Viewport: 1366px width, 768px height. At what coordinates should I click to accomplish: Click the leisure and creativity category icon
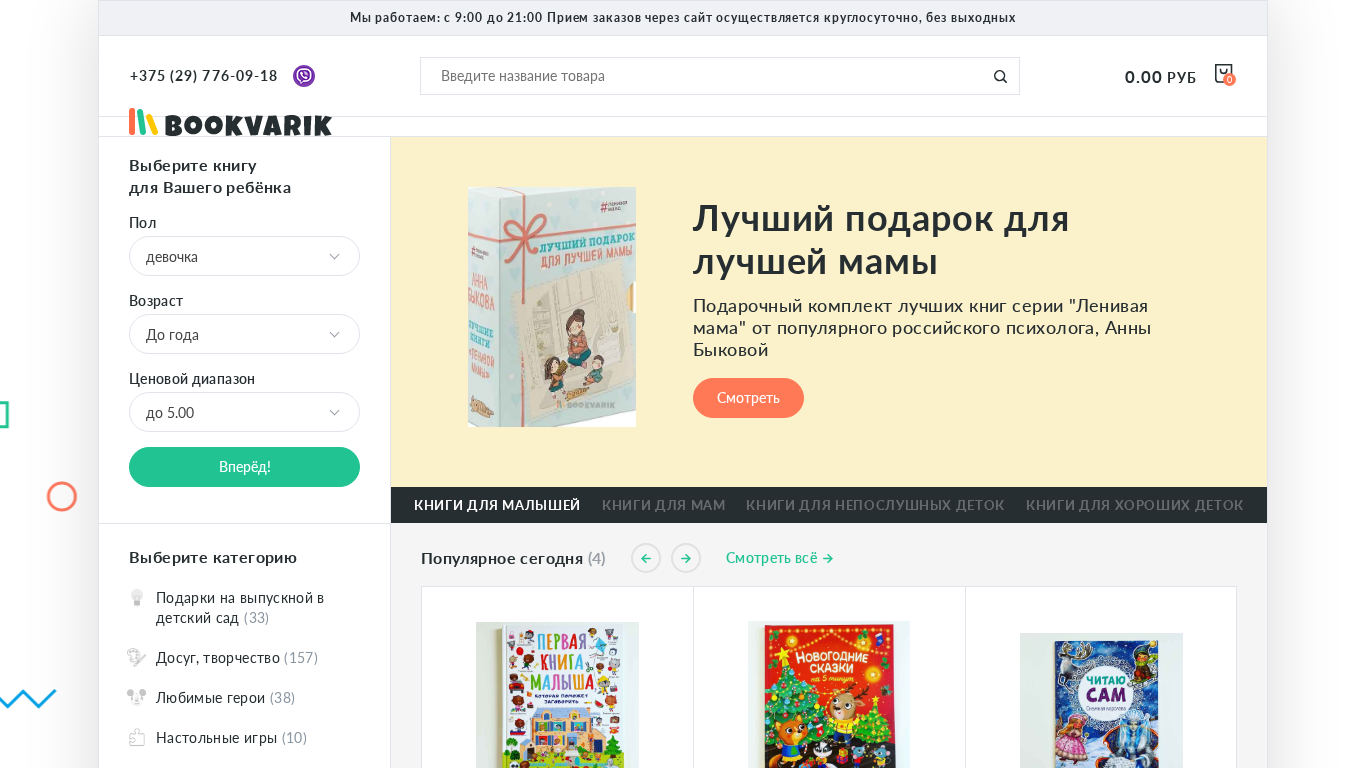coord(137,657)
